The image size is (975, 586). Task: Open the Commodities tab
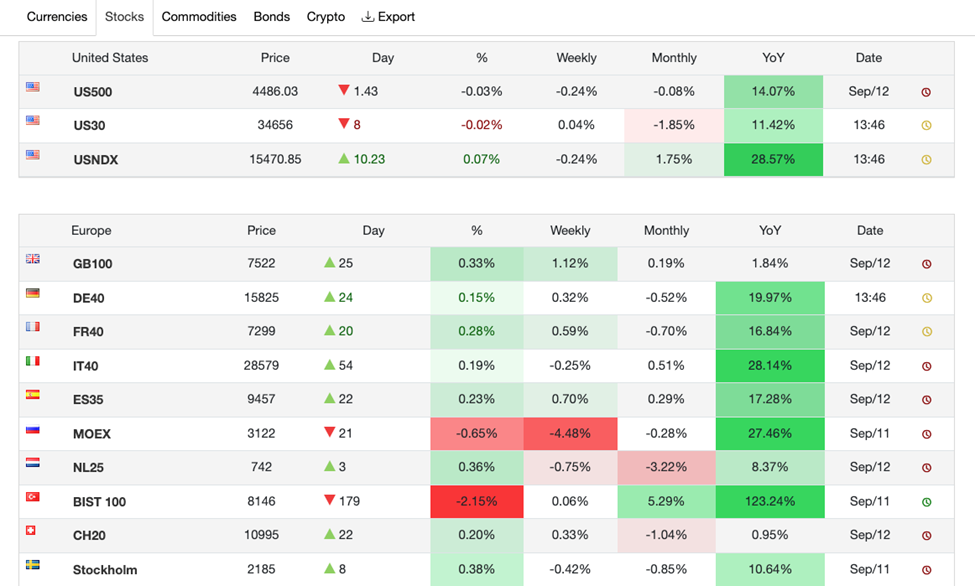199,17
